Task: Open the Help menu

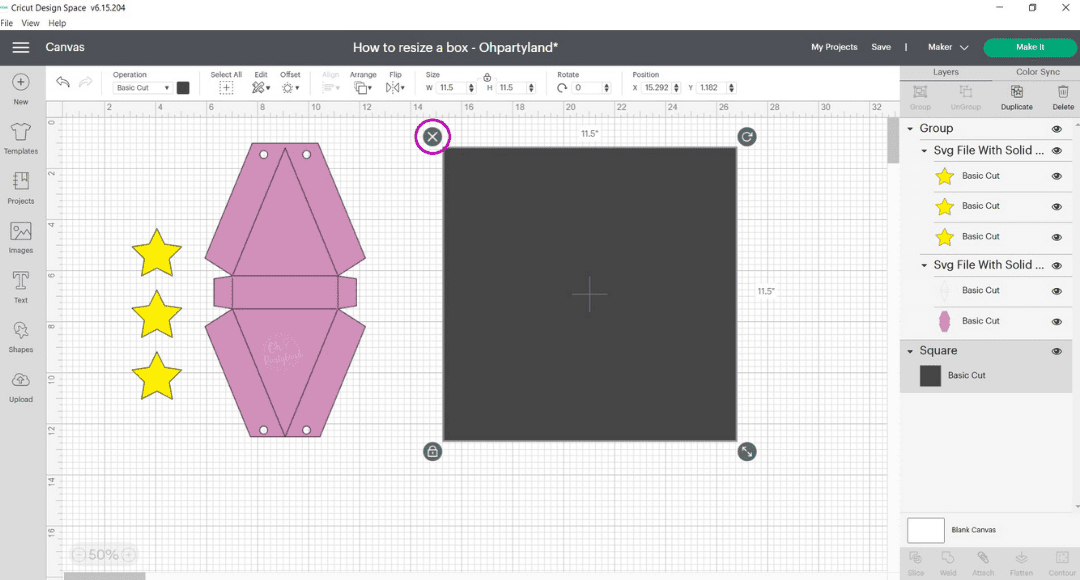Action: tap(57, 23)
